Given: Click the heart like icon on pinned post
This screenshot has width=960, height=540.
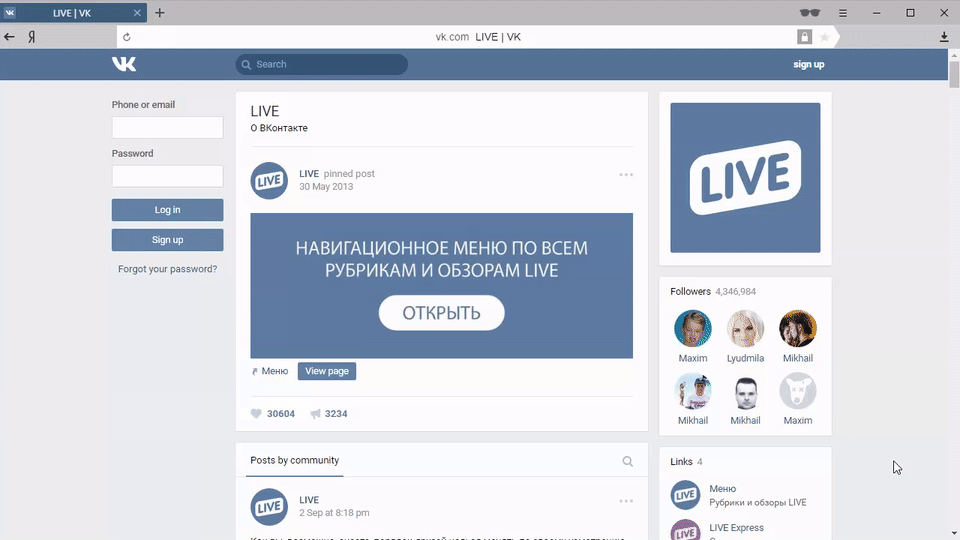Looking at the screenshot, I should (256, 414).
